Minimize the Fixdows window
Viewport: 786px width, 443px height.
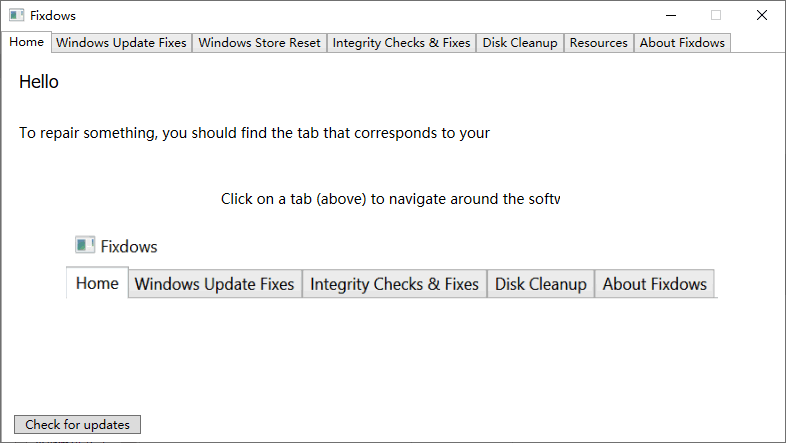[x=669, y=16]
